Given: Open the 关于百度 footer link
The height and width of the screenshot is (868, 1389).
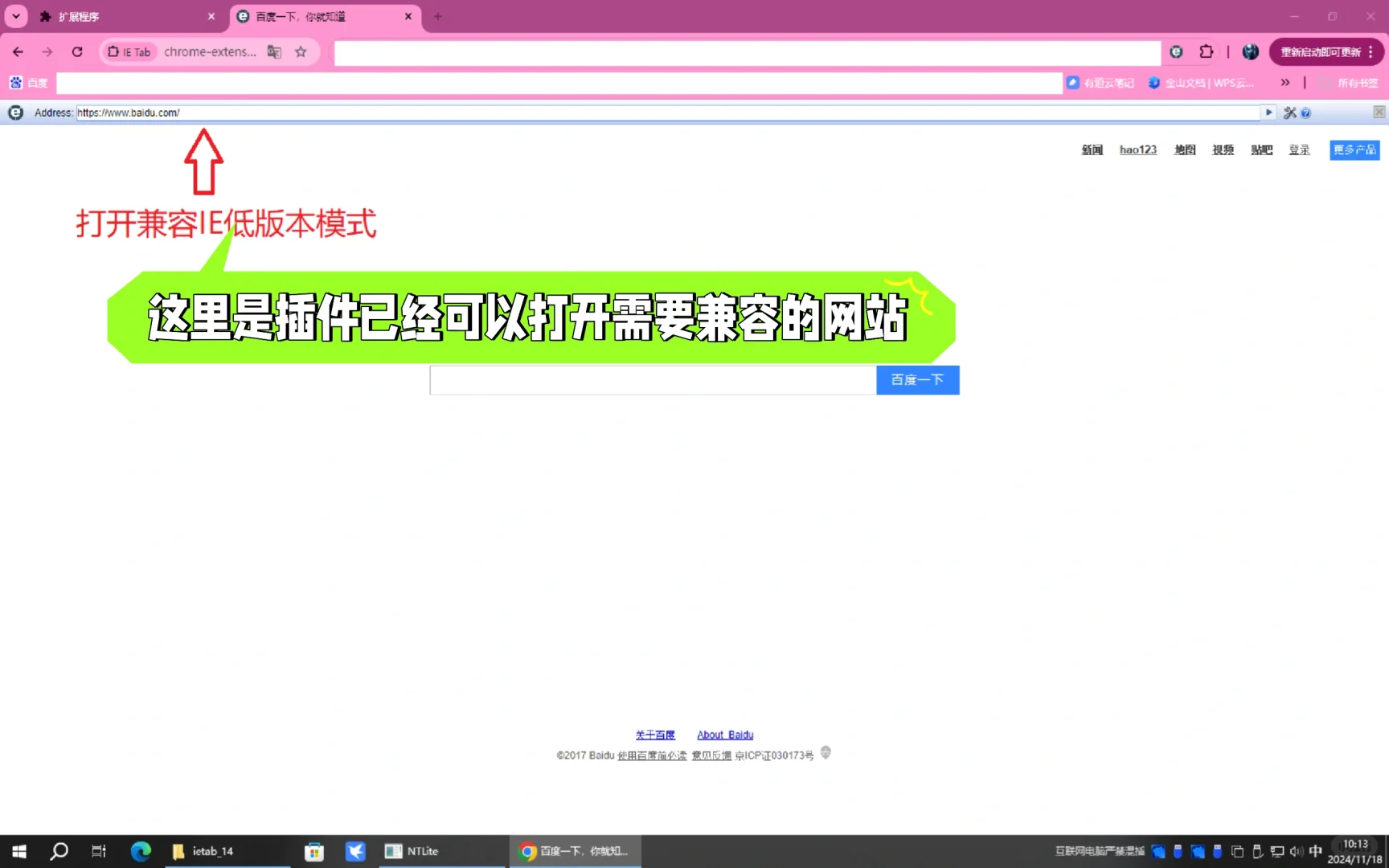Looking at the screenshot, I should pos(655,735).
